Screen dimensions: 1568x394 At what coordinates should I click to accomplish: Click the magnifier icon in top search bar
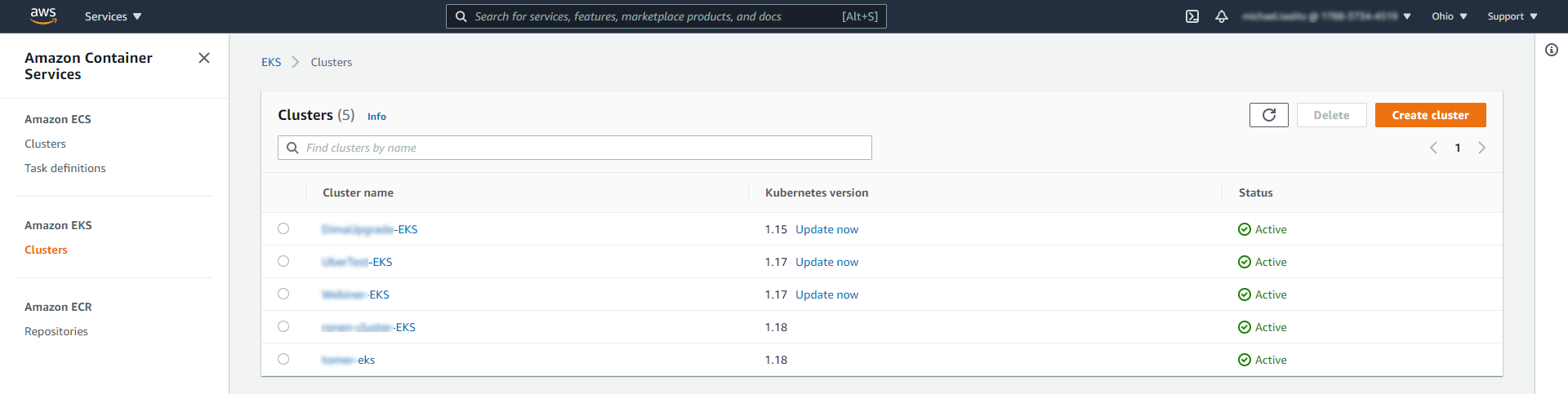461,16
